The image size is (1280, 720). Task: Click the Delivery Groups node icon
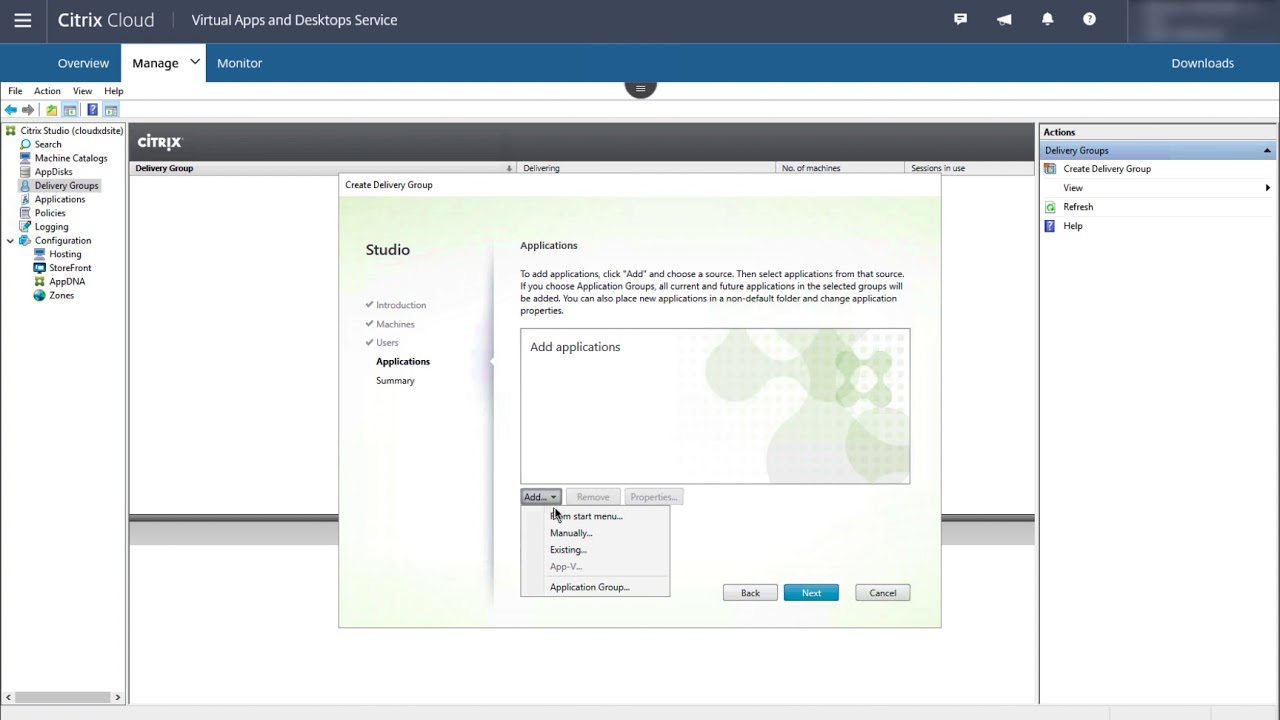[x=26, y=185]
